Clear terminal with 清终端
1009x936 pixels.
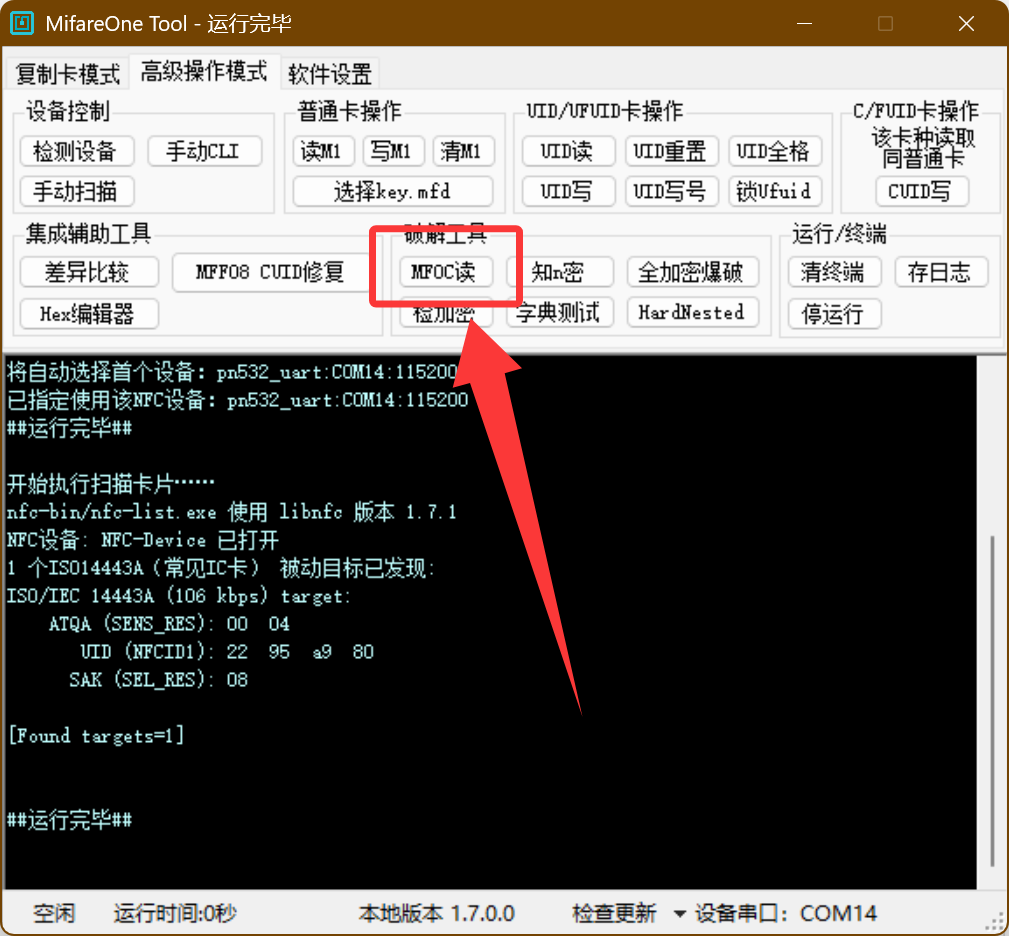tap(833, 272)
